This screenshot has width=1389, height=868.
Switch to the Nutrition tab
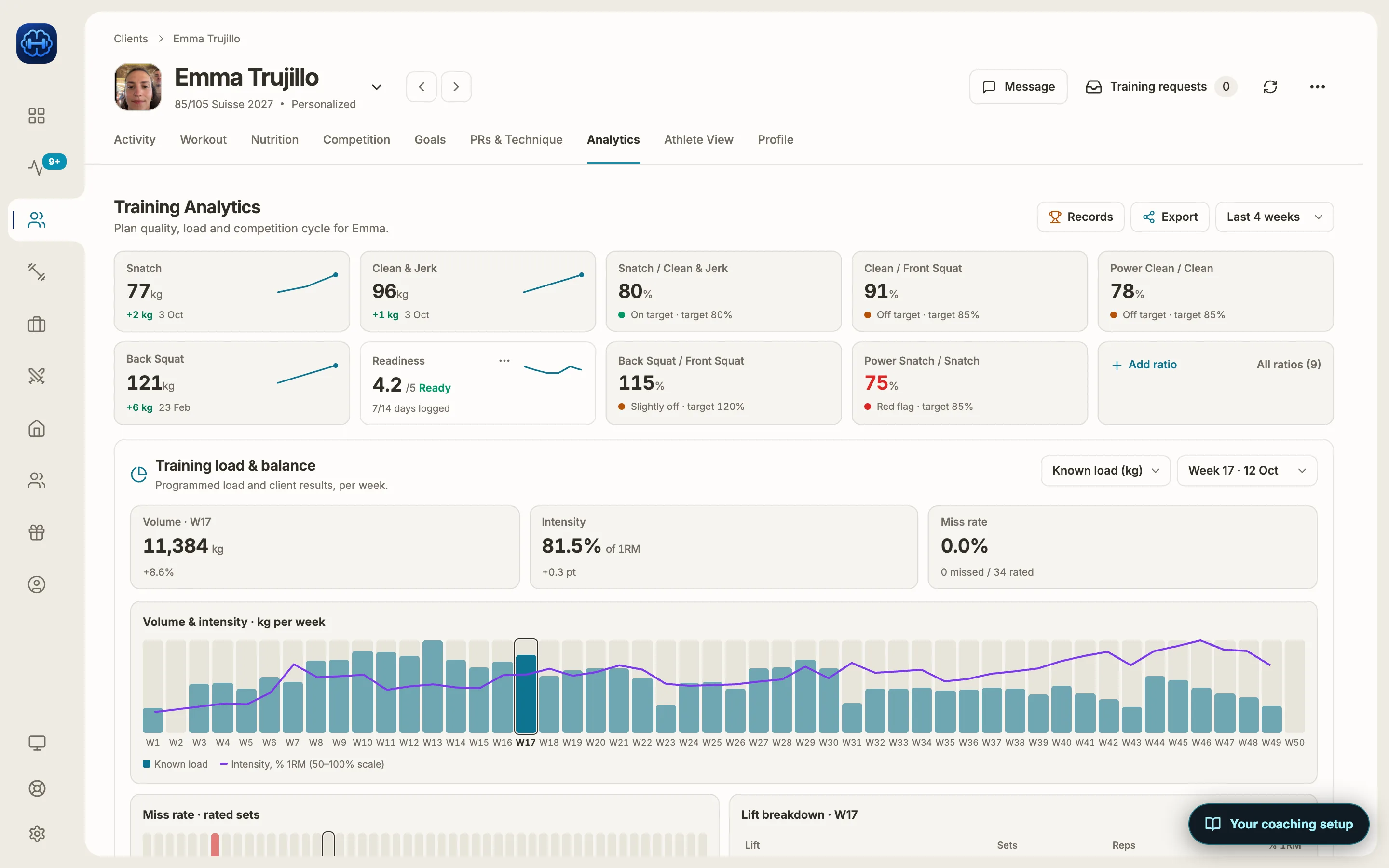274,139
